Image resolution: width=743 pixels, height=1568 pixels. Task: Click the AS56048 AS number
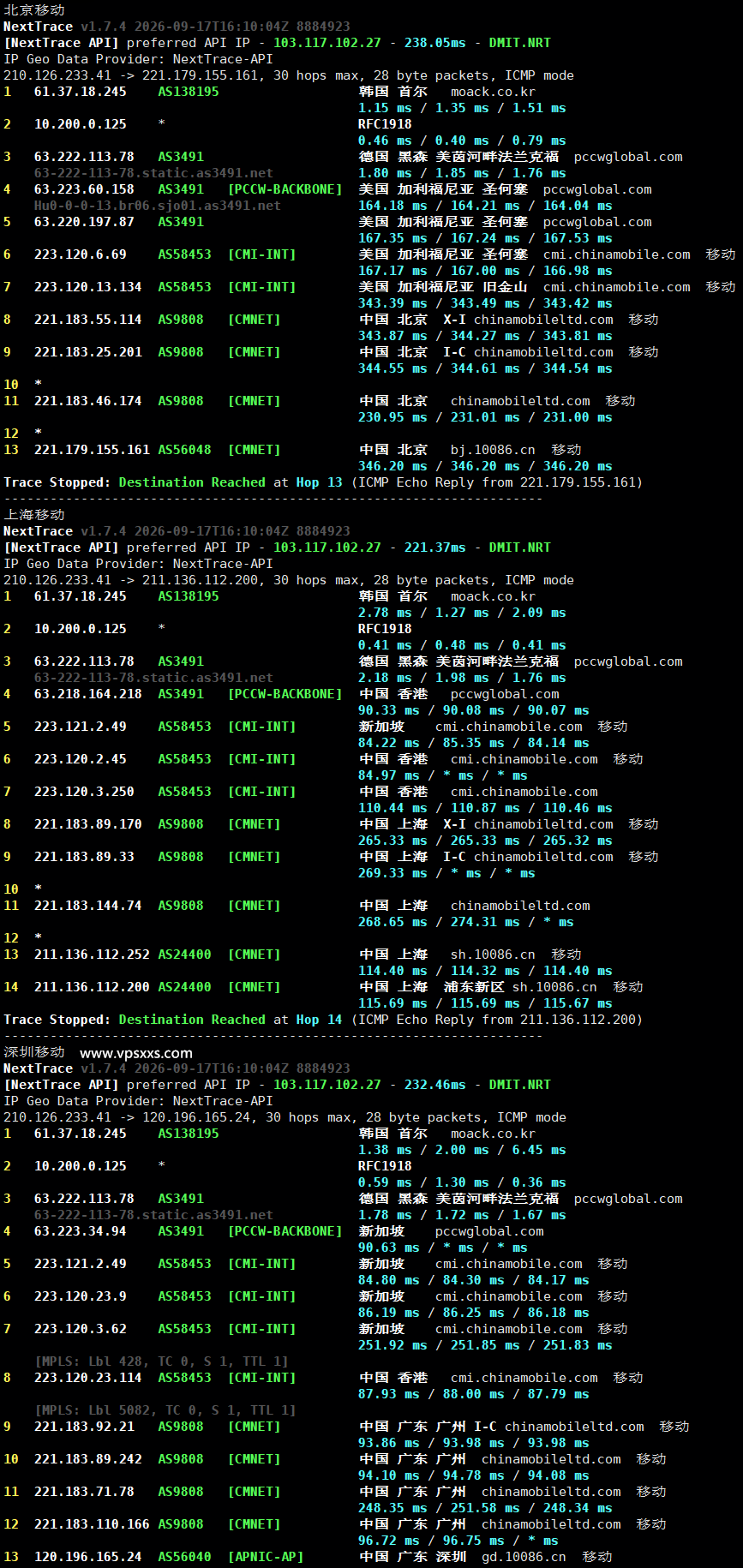pos(184,450)
